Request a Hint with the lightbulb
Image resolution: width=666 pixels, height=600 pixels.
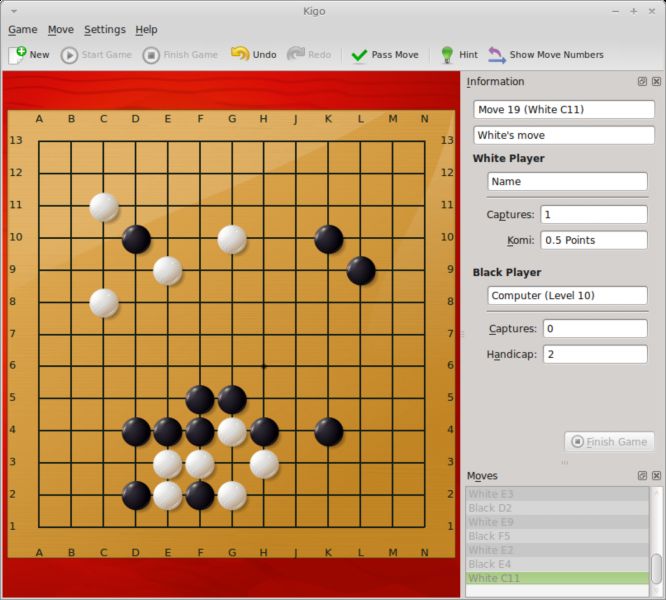coord(447,55)
